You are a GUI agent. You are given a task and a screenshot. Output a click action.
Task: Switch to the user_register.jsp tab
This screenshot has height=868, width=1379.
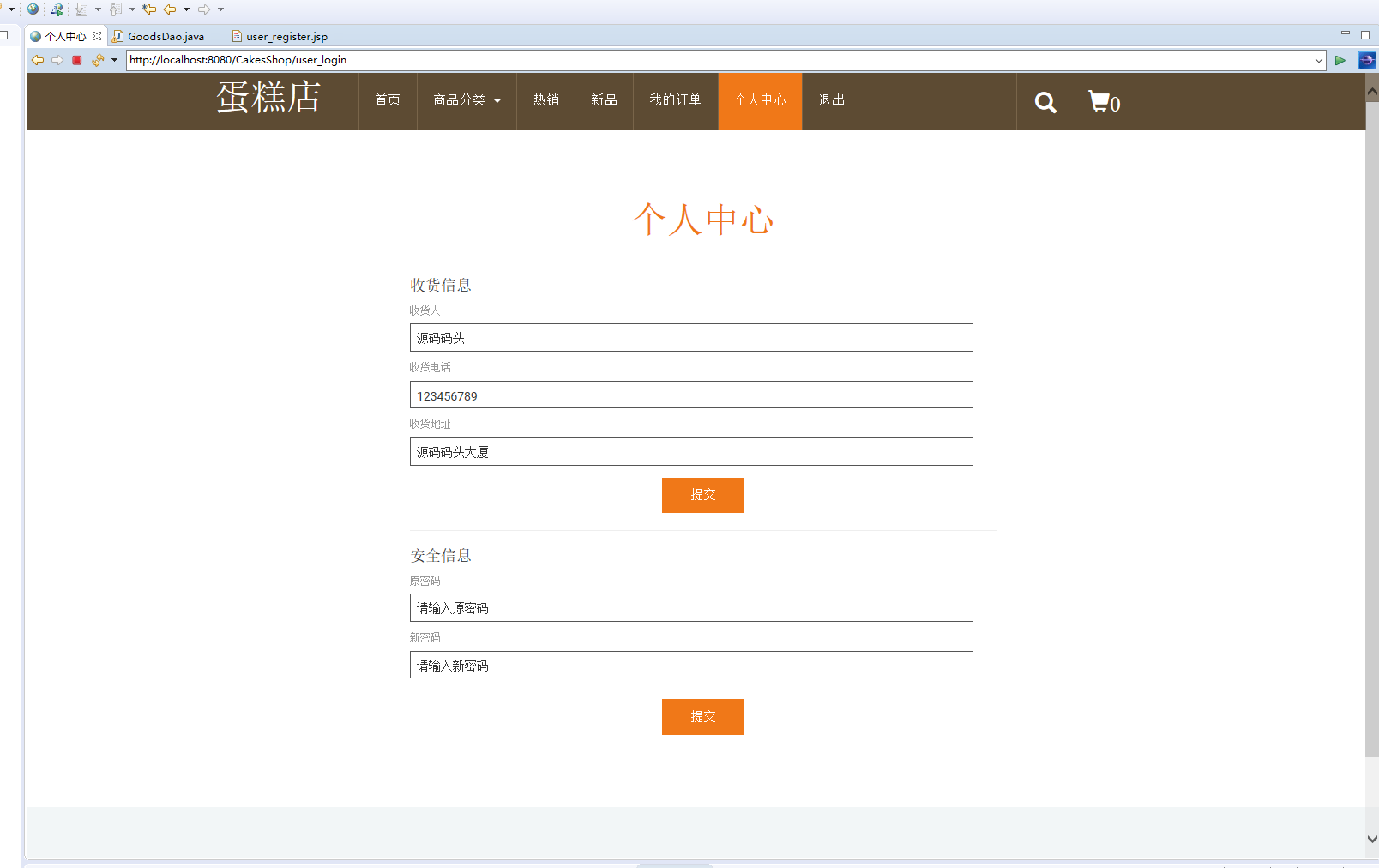(x=286, y=36)
